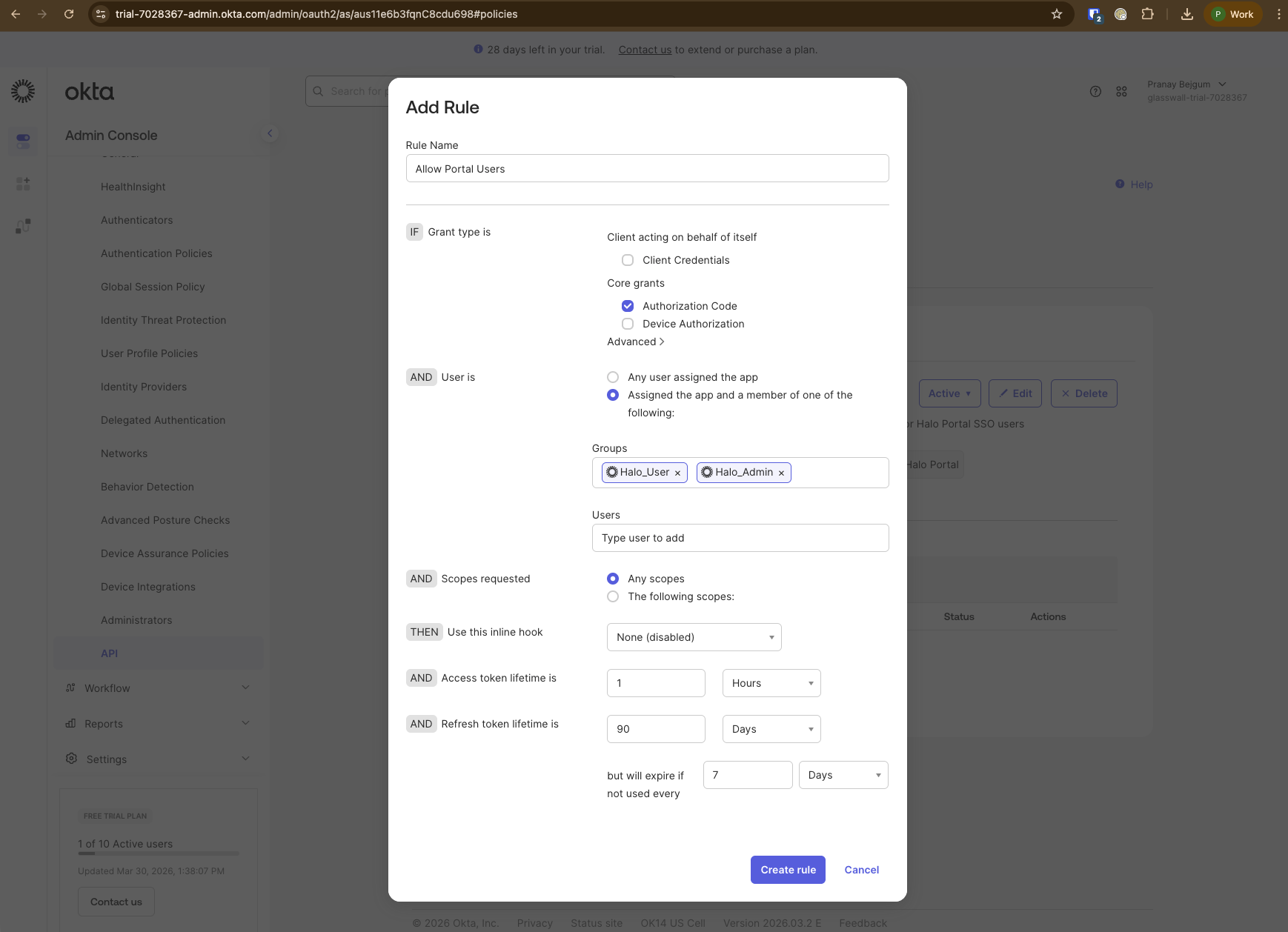Click the Delete policy button
The height and width of the screenshot is (932, 1288).
click(x=1083, y=393)
